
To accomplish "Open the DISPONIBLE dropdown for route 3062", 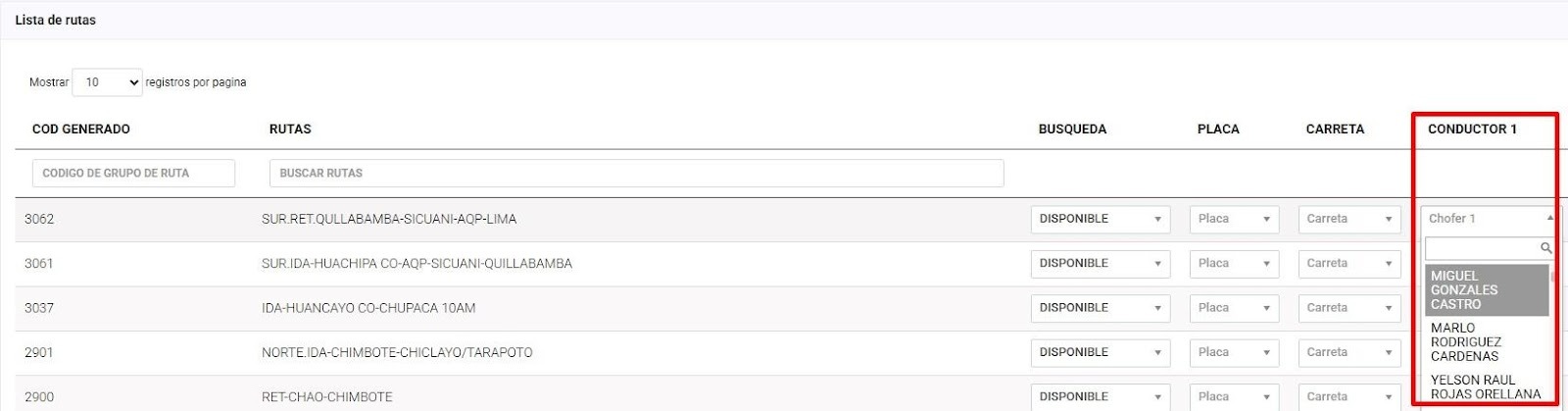I will [1100, 219].
